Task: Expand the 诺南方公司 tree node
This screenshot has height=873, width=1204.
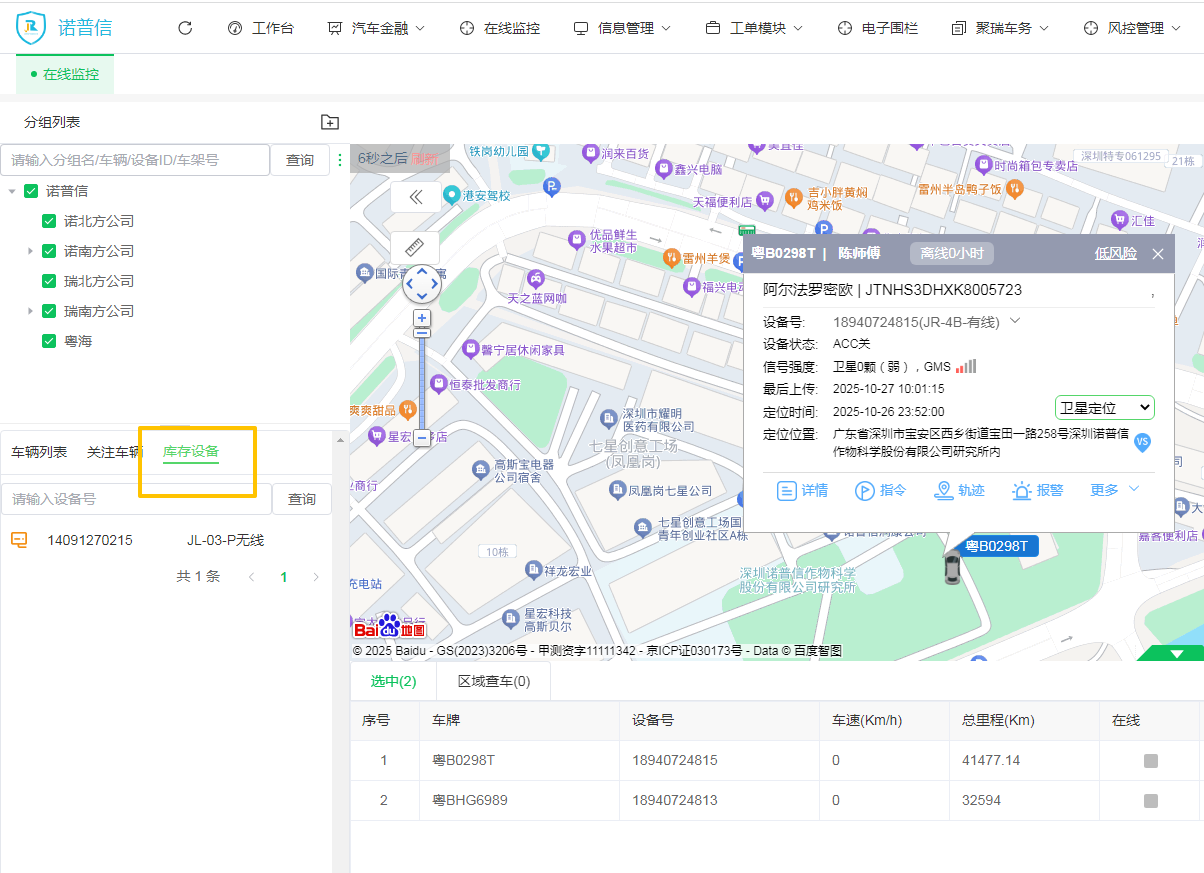Action: click(x=30, y=251)
